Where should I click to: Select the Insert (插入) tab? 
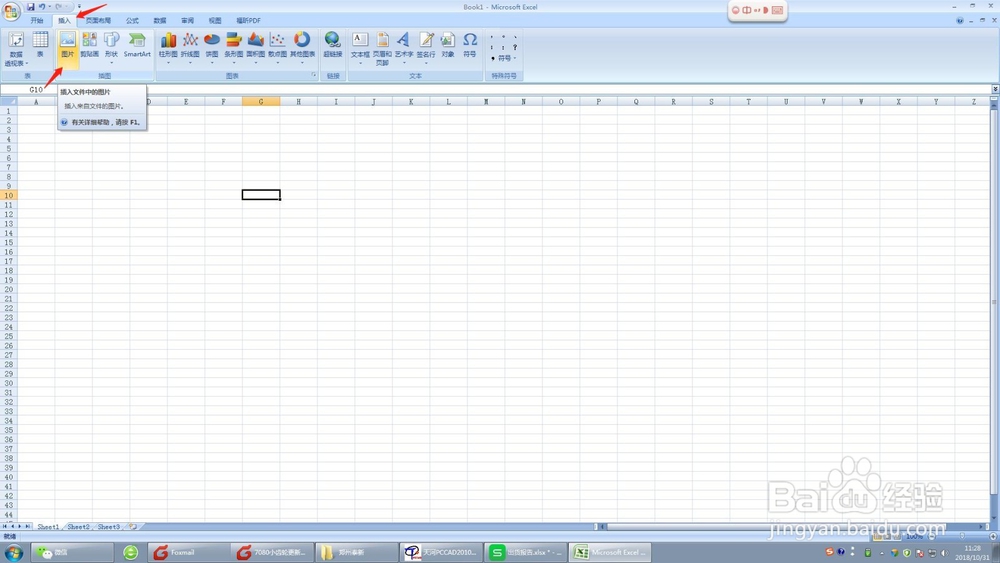[x=64, y=20]
